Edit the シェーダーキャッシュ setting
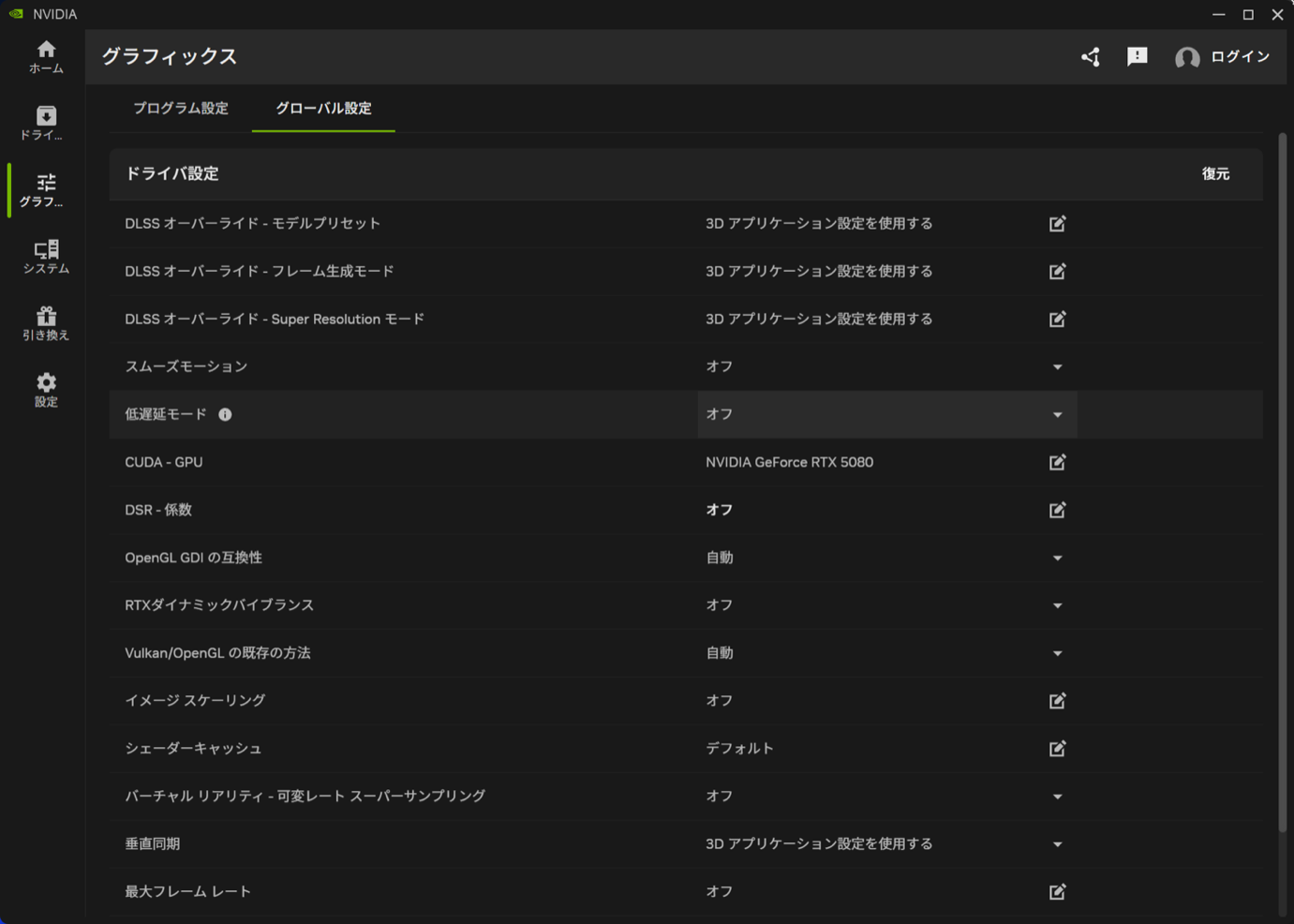 point(1057,749)
